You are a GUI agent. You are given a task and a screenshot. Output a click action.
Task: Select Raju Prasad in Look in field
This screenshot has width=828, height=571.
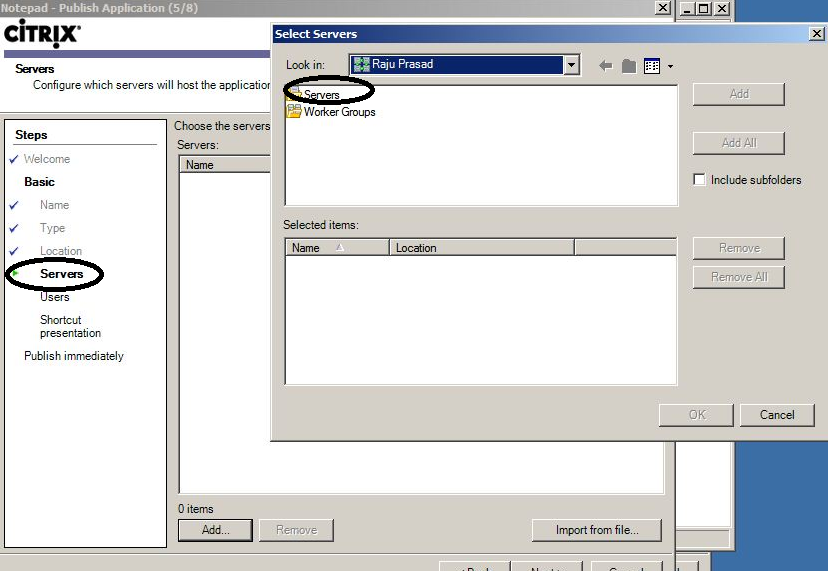pyautogui.click(x=456, y=64)
